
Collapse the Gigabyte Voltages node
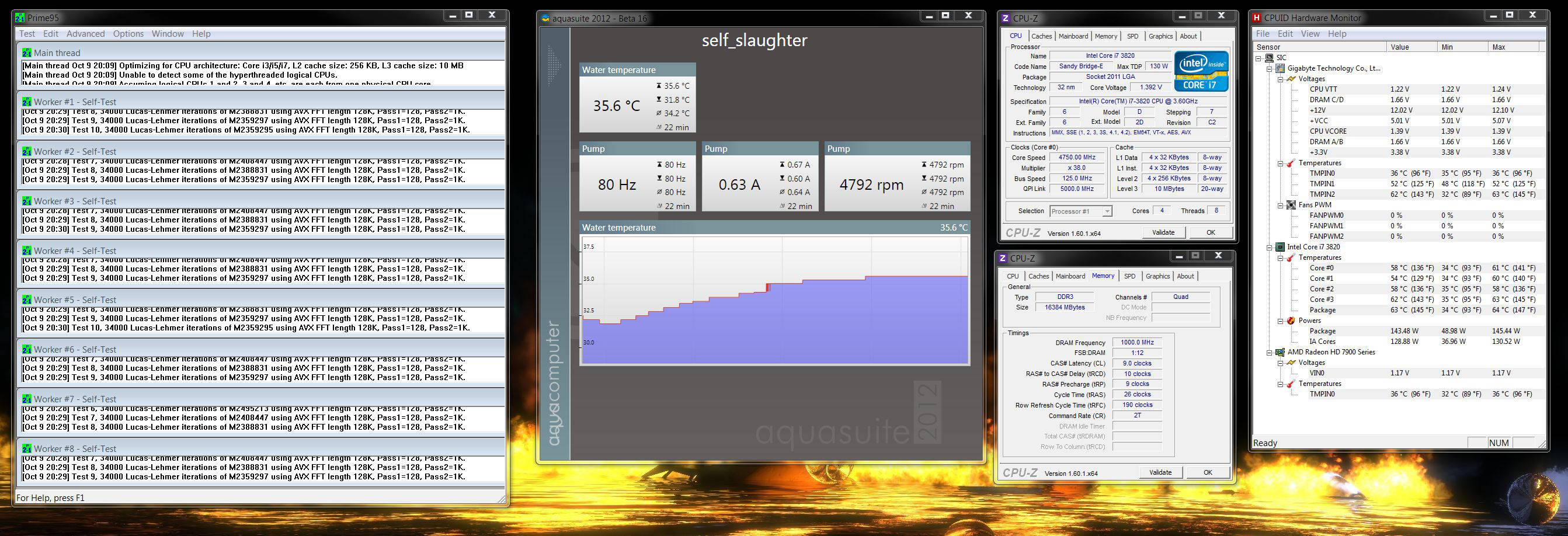click(1281, 79)
